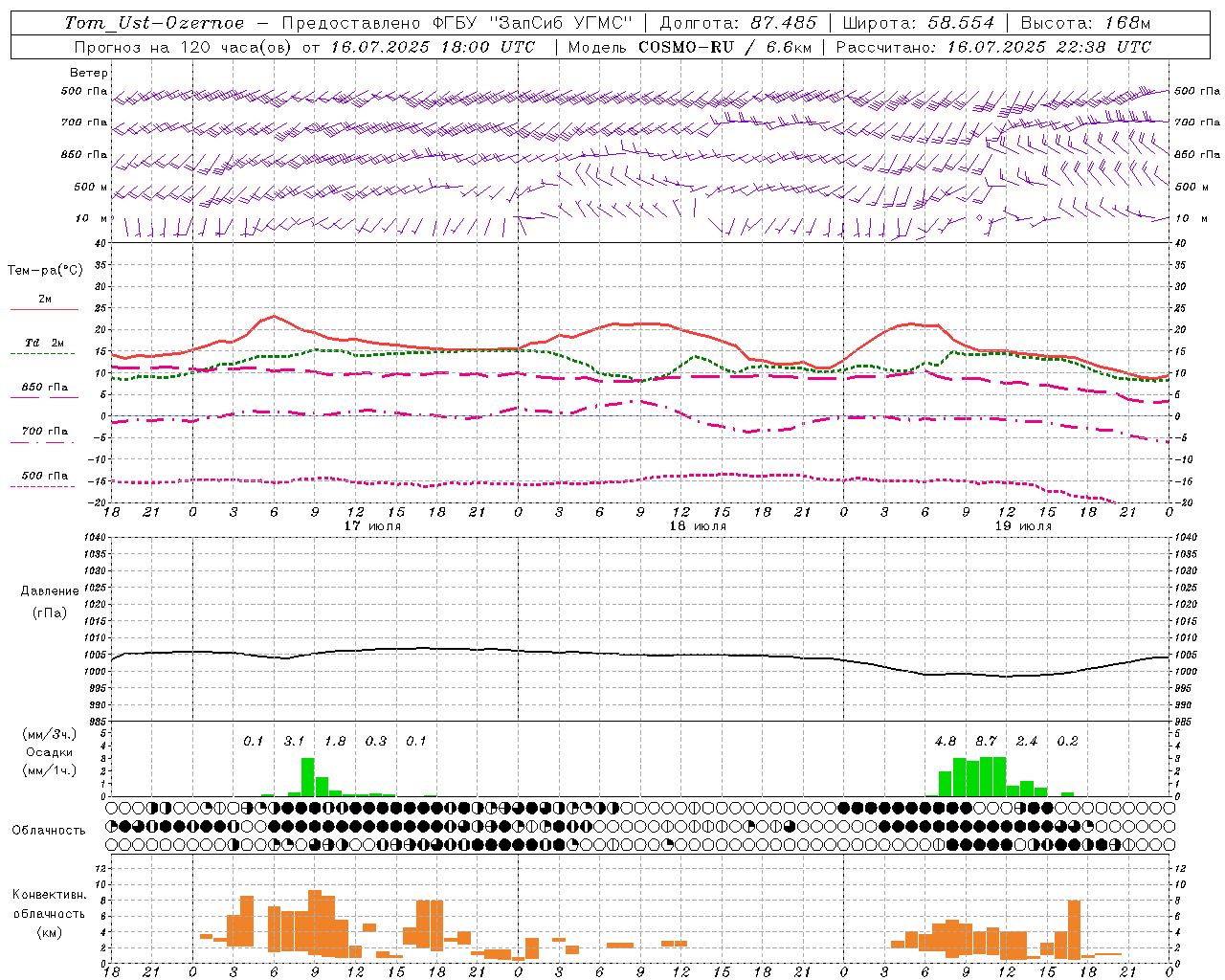
Task: Click the dash-dot line sample under "700 гПа" legend
Action: click(43, 442)
